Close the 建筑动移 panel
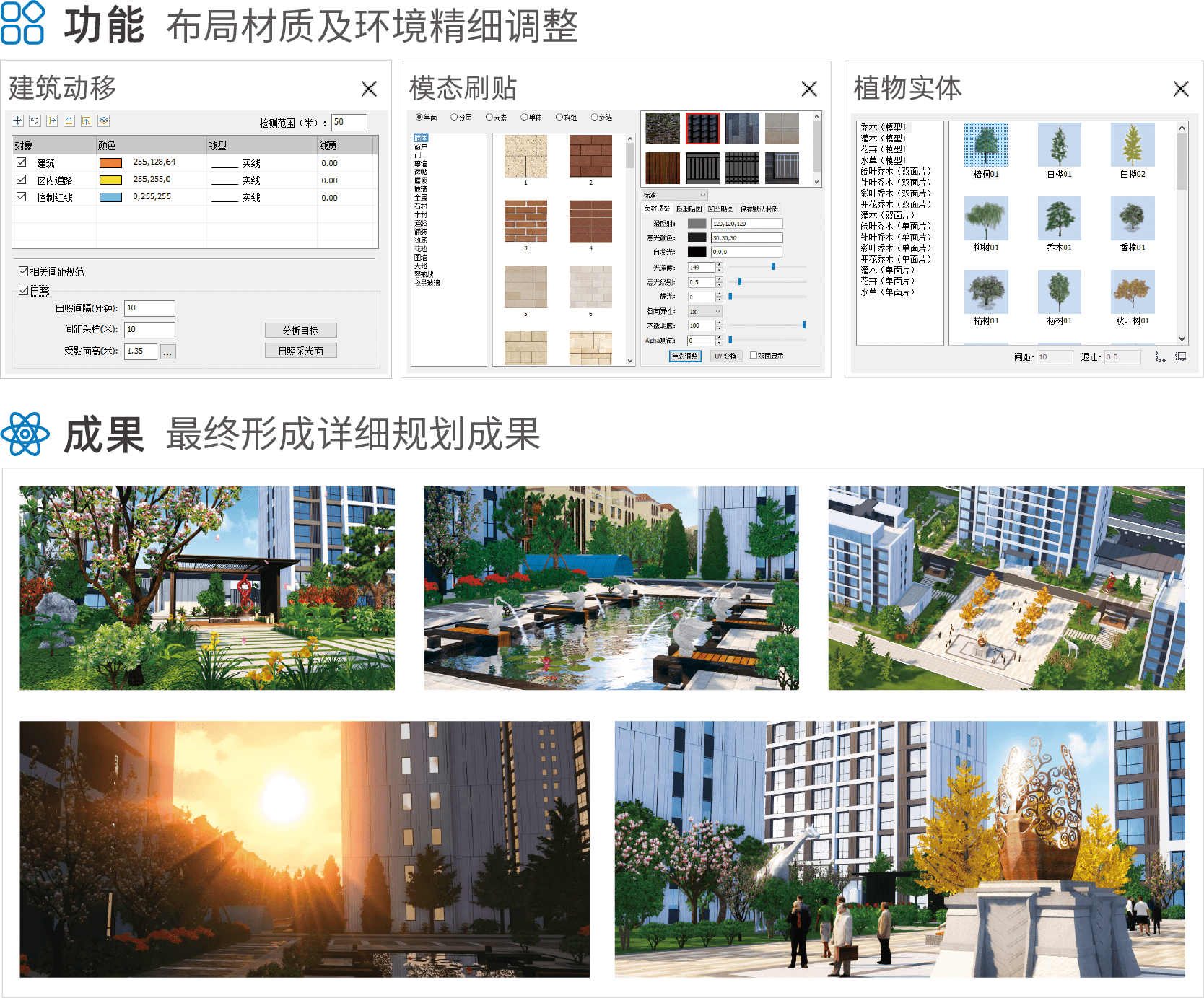The image size is (1204, 998). [369, 89]
